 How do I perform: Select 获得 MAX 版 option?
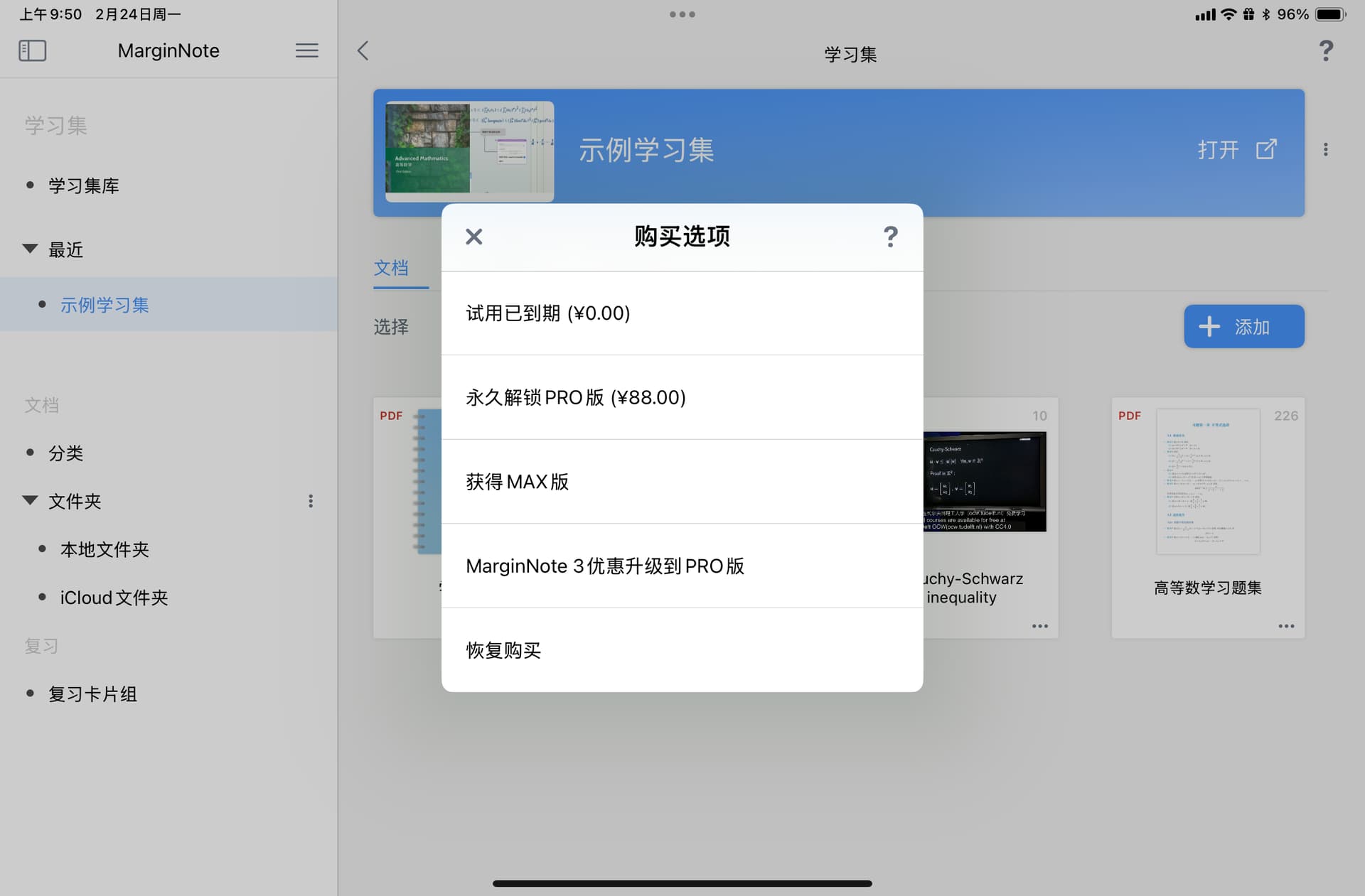tap(682, 482)
